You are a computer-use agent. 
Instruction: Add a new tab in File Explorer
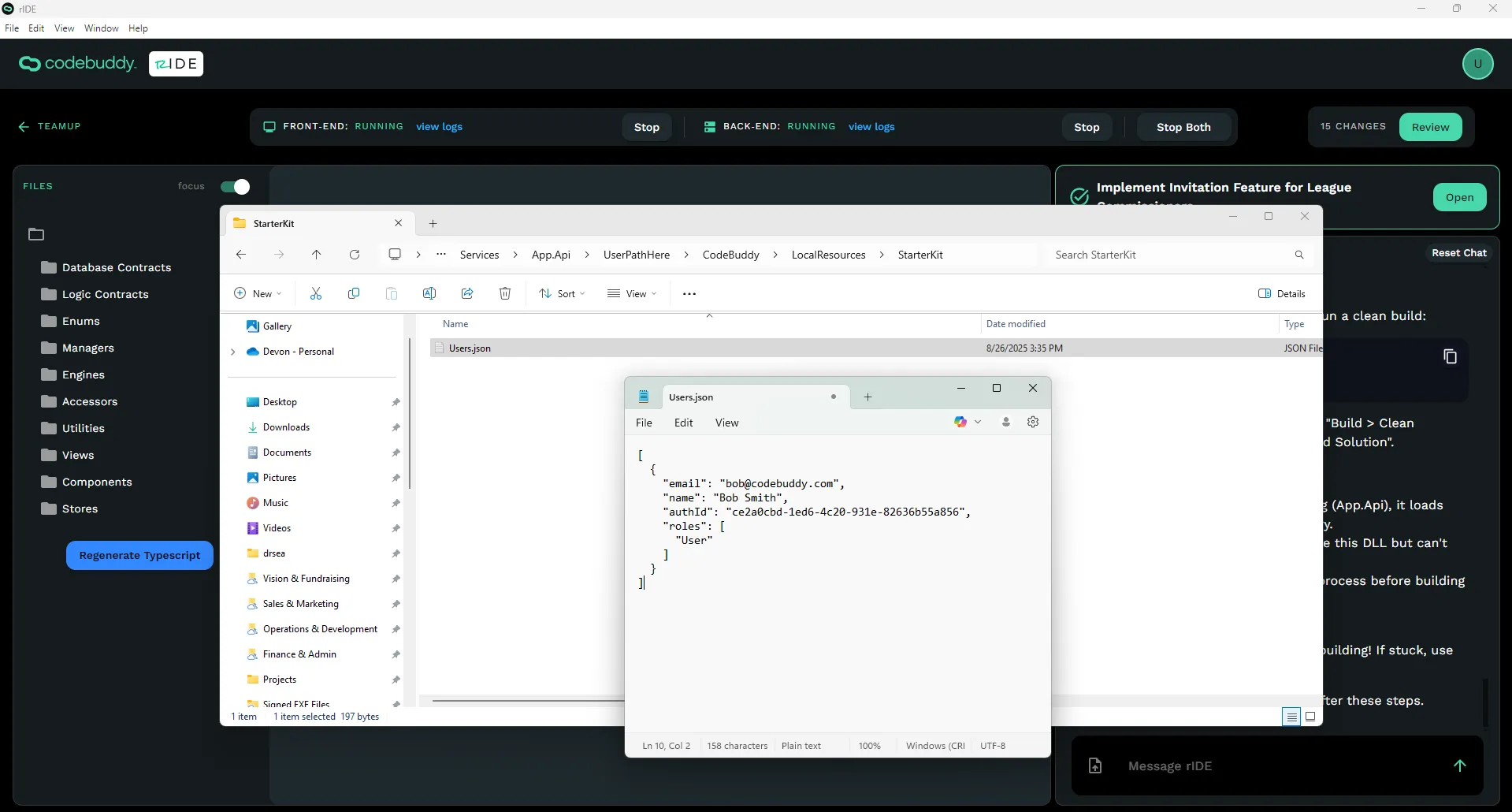coord(433,223)
